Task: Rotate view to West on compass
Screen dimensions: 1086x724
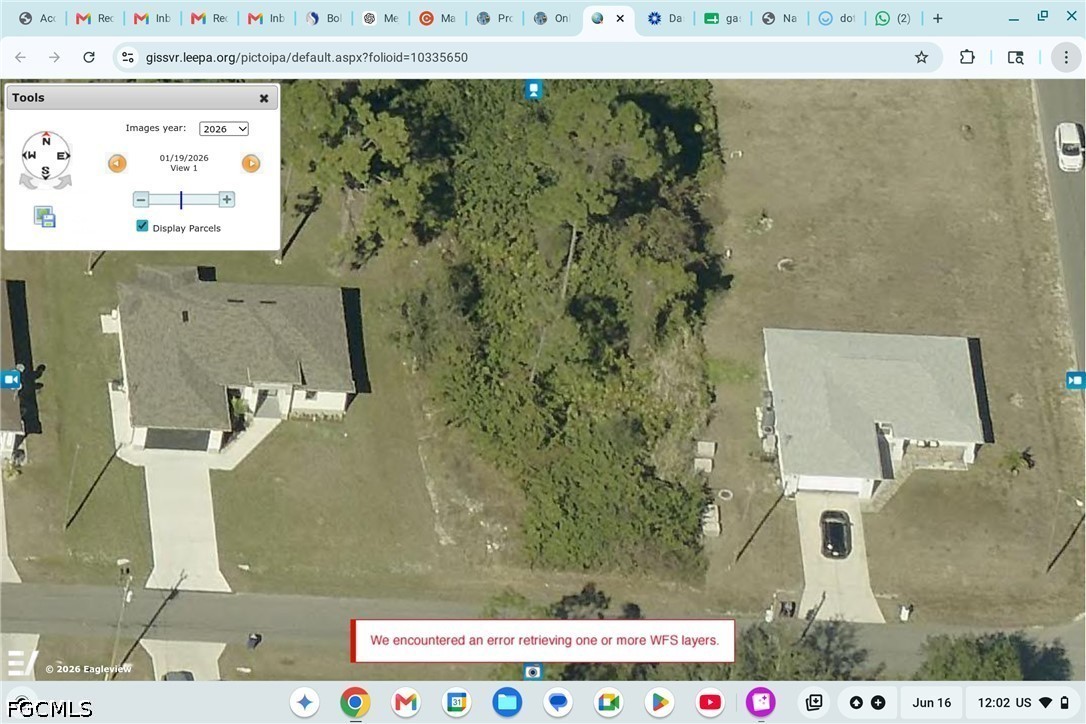Action: click(x=29, y=156)
